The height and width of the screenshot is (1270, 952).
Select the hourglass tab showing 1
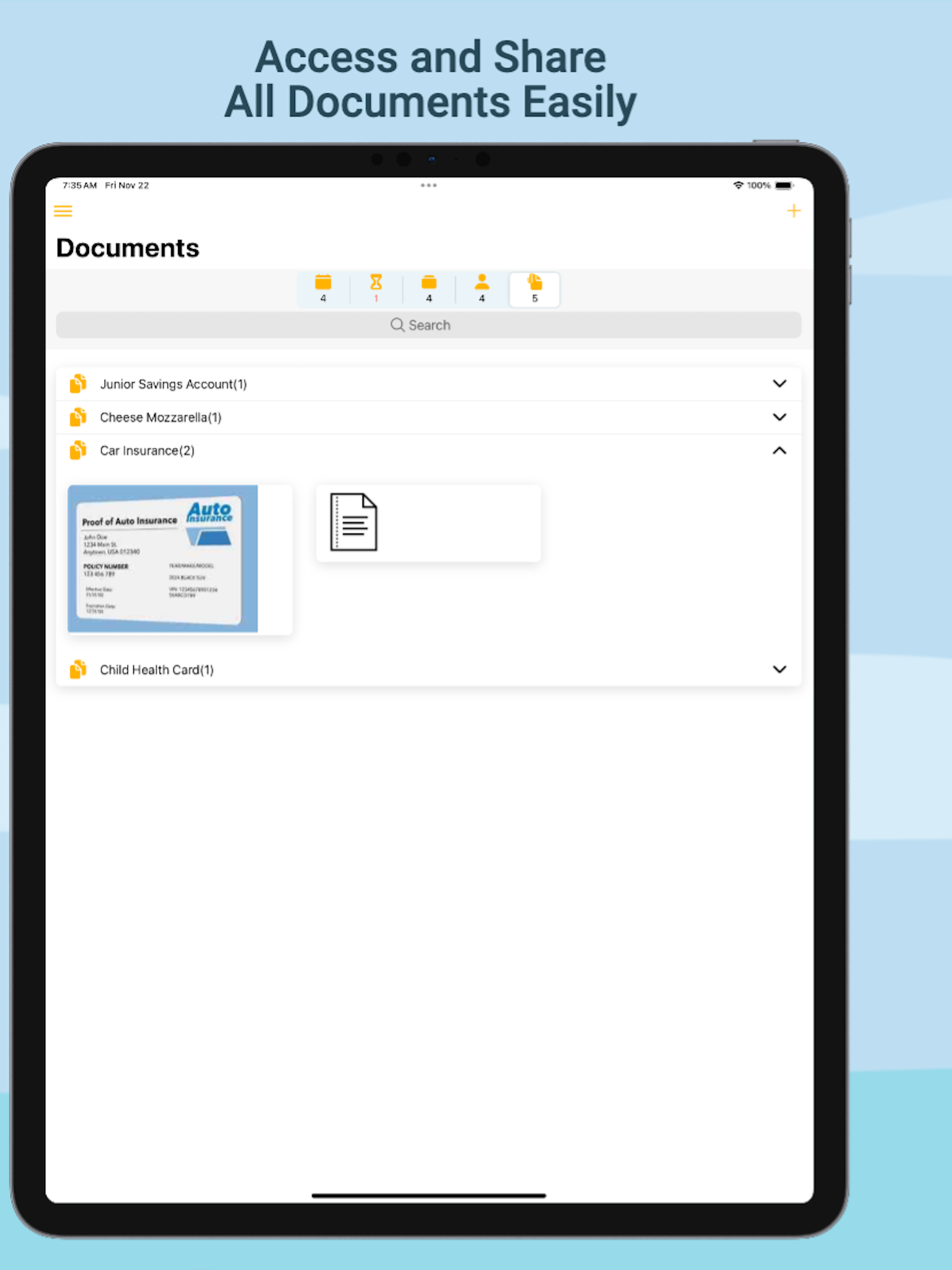(x=376, y=289)
